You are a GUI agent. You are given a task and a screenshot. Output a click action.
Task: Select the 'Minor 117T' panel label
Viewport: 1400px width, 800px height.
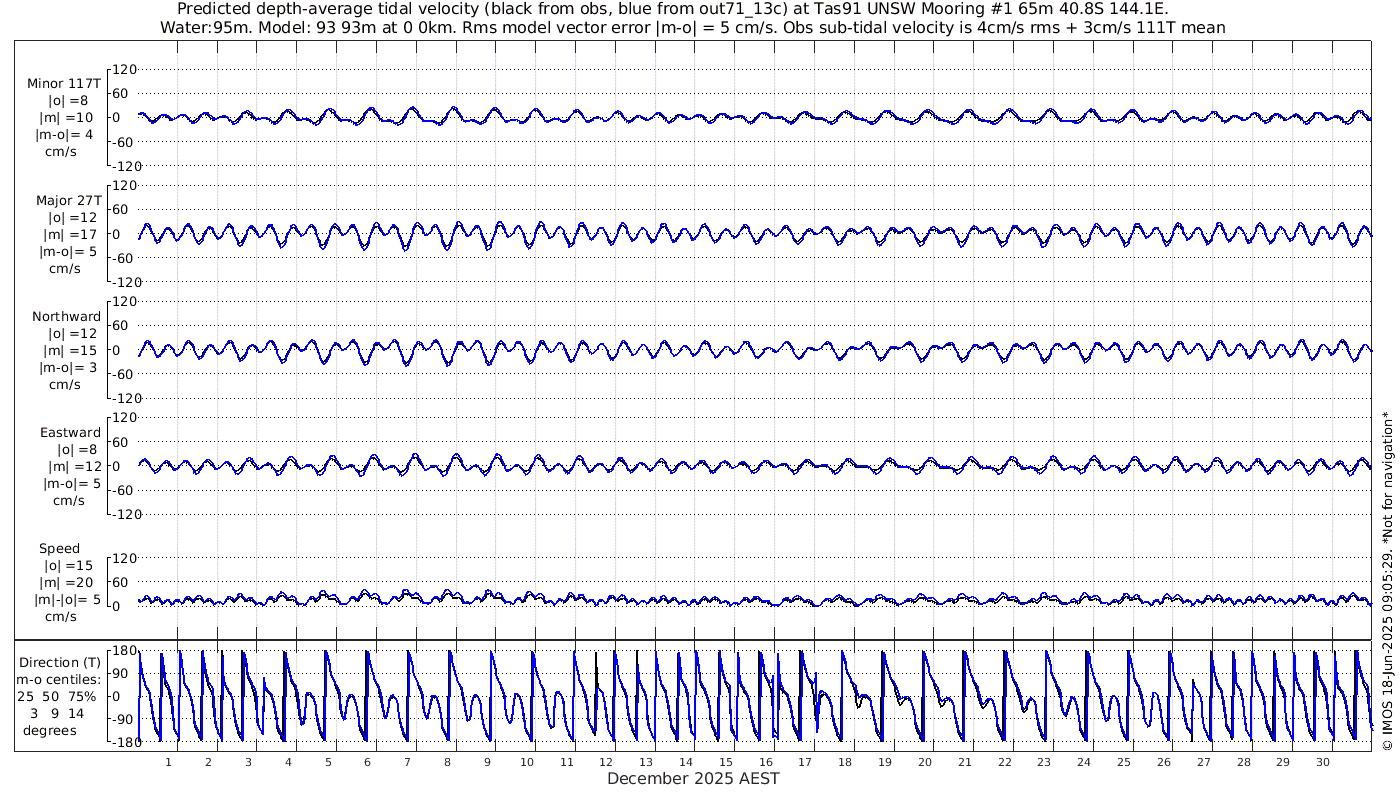[x=64, y=84]
